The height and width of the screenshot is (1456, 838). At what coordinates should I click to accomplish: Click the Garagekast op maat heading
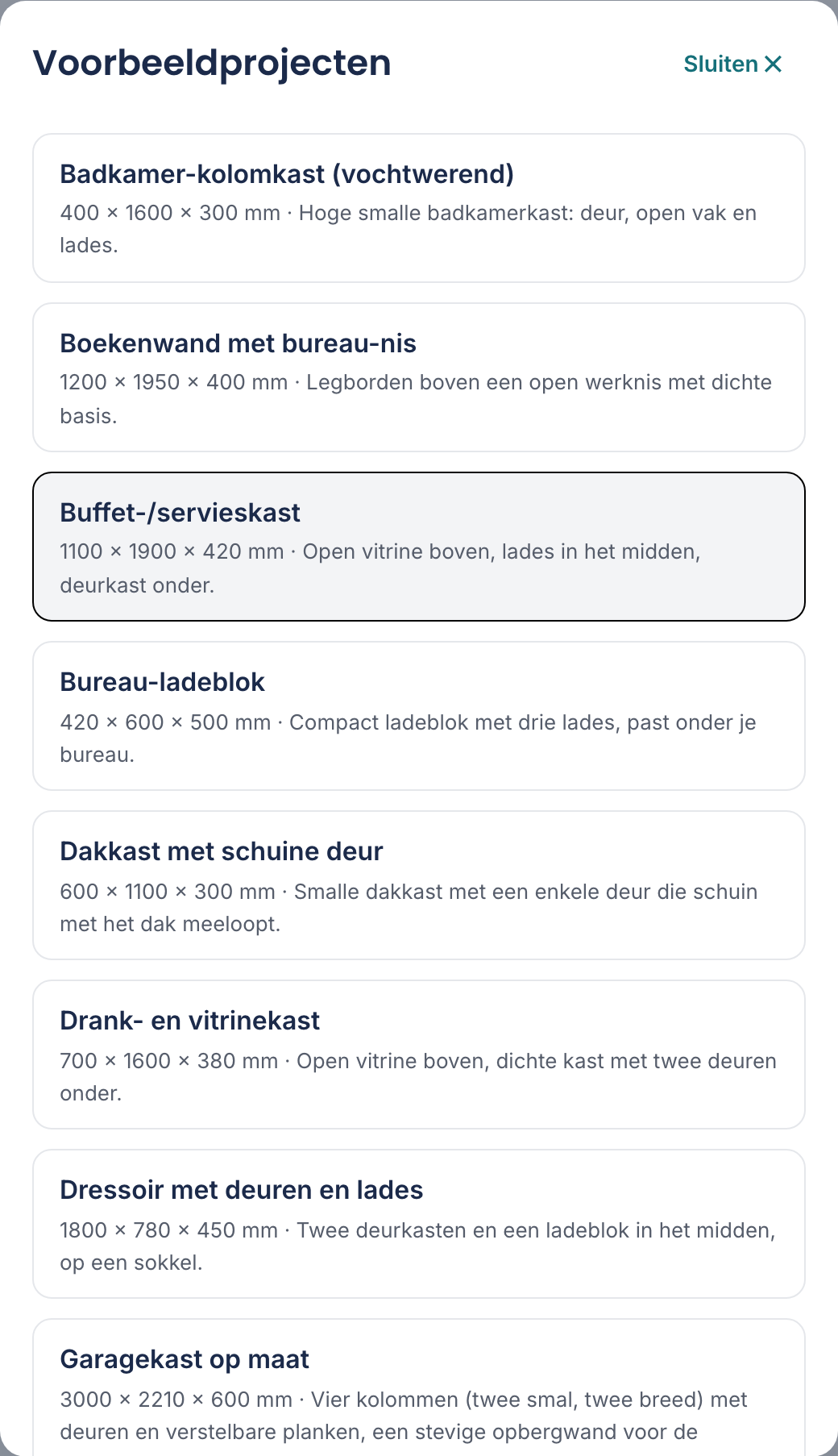pyautogui.click(x=185, y=1359)
